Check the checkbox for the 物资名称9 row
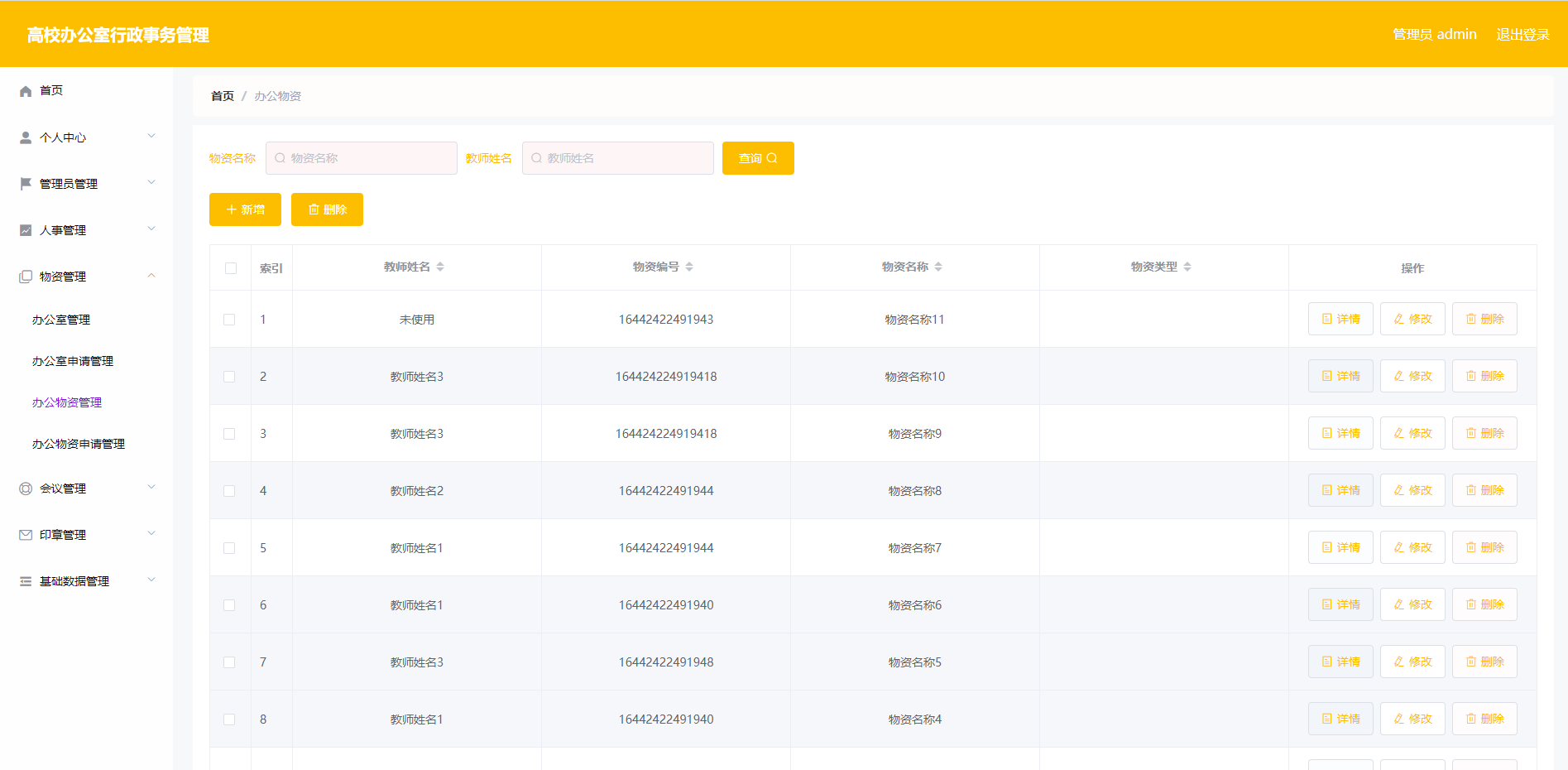 (x=229, y=434)
